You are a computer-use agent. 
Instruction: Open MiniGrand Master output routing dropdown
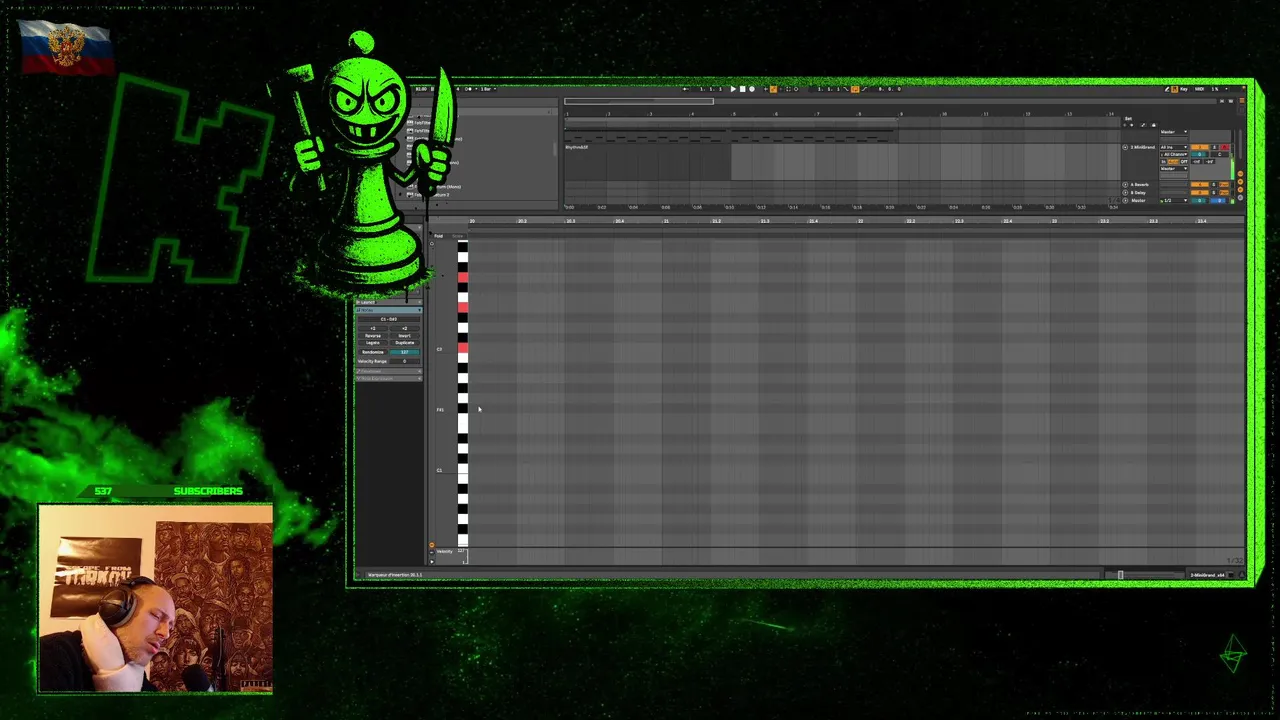coord(1174,169)
